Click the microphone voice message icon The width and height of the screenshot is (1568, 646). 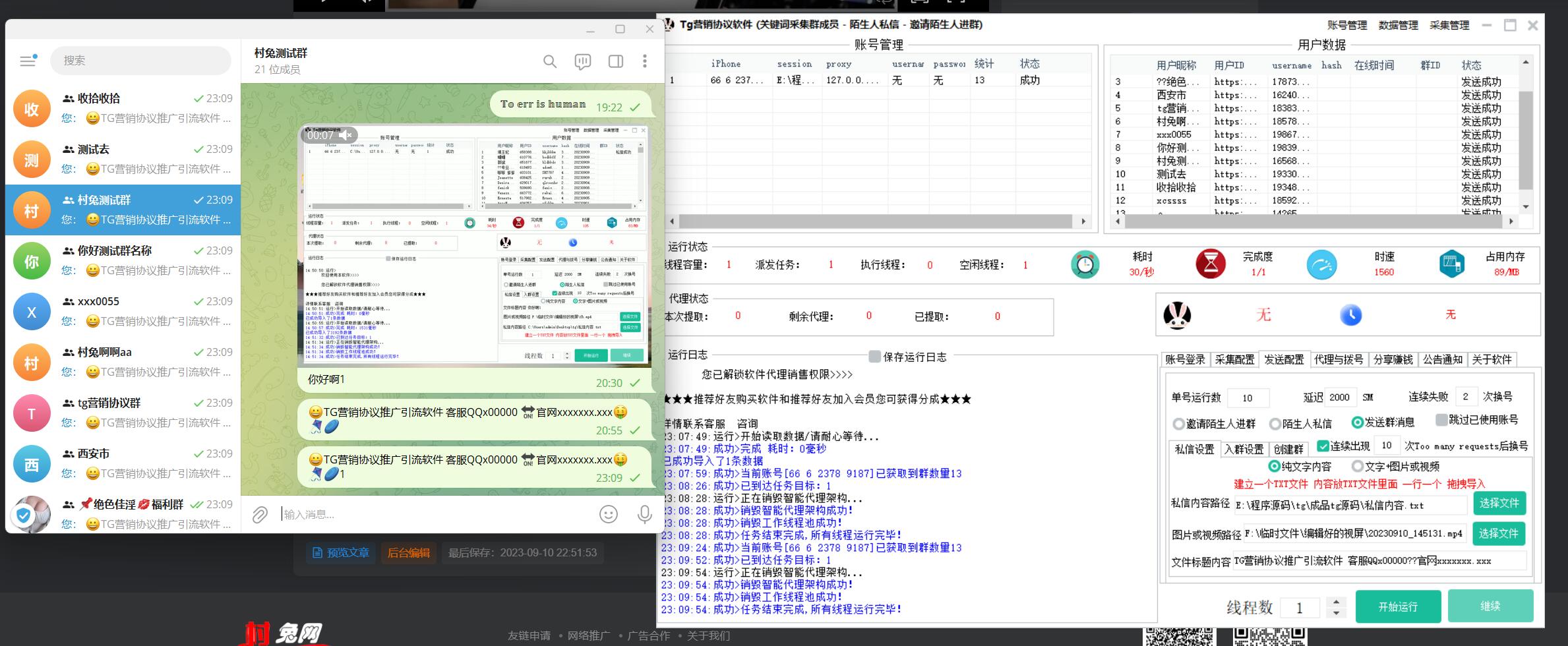point(644,514)
